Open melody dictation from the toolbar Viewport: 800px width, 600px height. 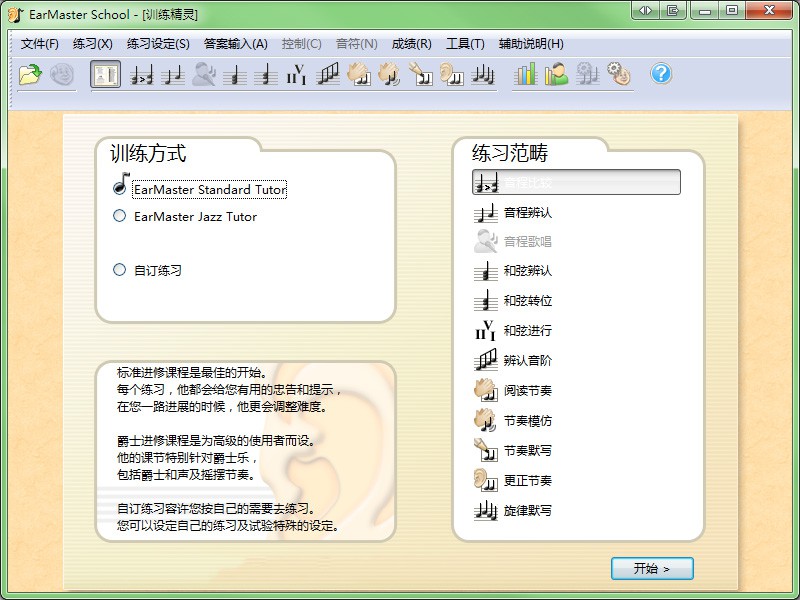click(483, 74)
